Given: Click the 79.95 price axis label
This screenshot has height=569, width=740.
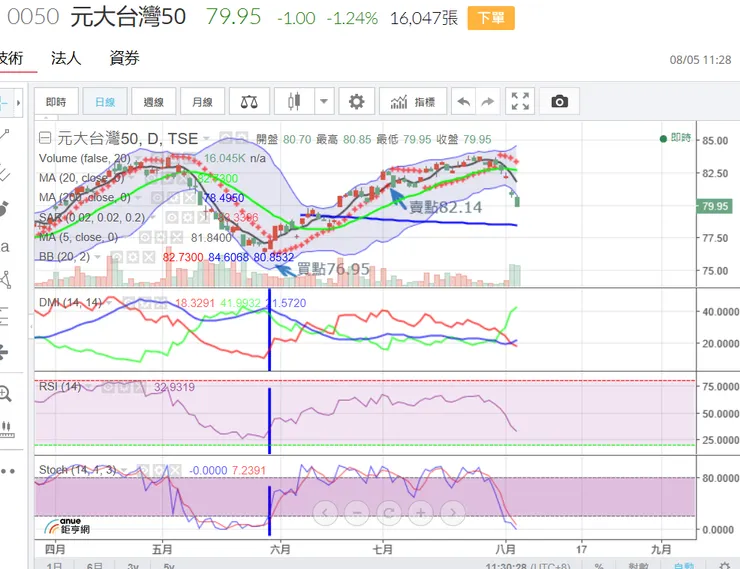Looking at the screenshot, I should 715,206.
